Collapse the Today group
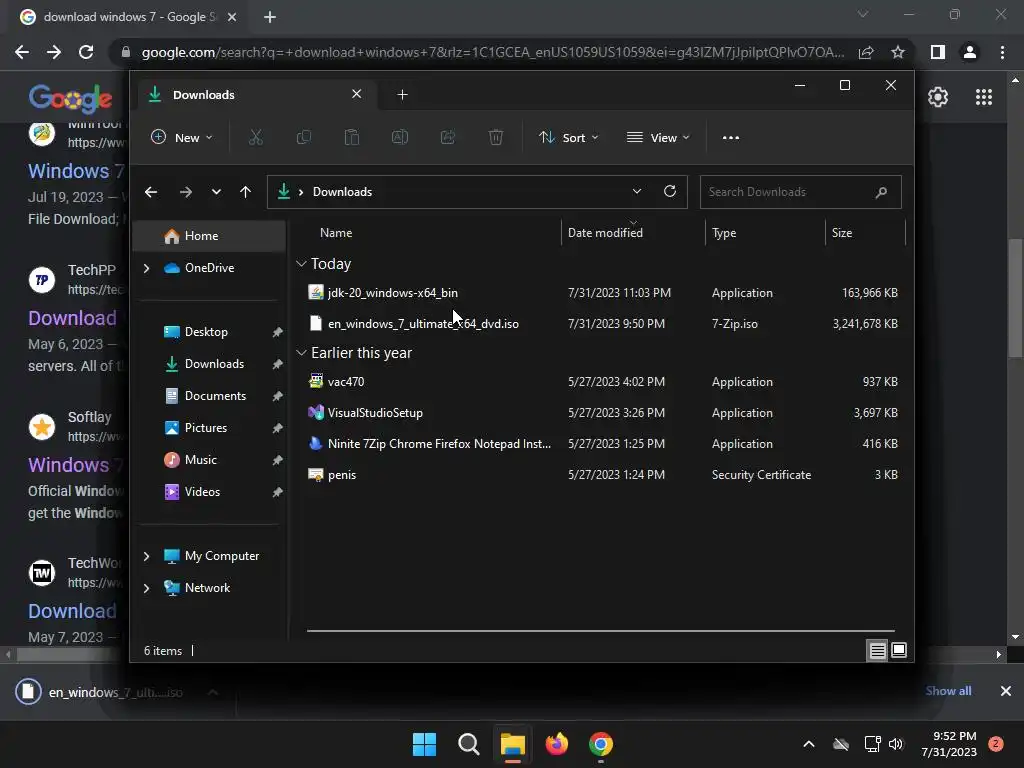The image size is (1024, 768). [x=301, y=264]
